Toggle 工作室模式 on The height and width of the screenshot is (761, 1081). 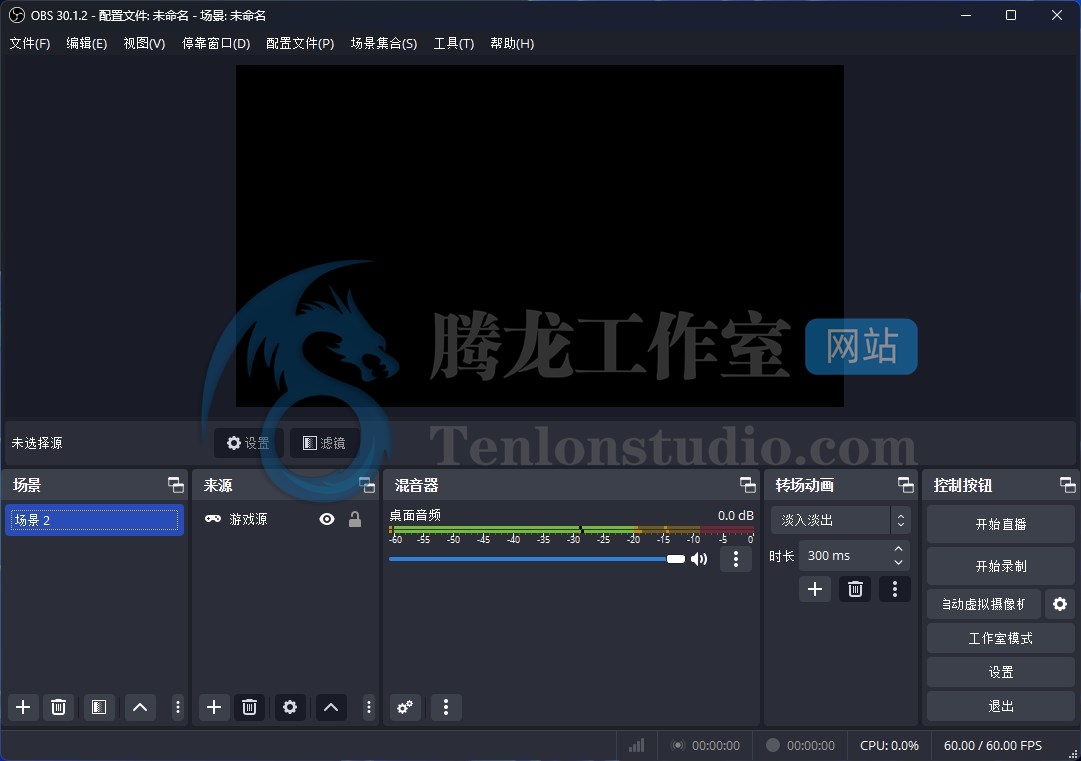[x=1000, y=638]
